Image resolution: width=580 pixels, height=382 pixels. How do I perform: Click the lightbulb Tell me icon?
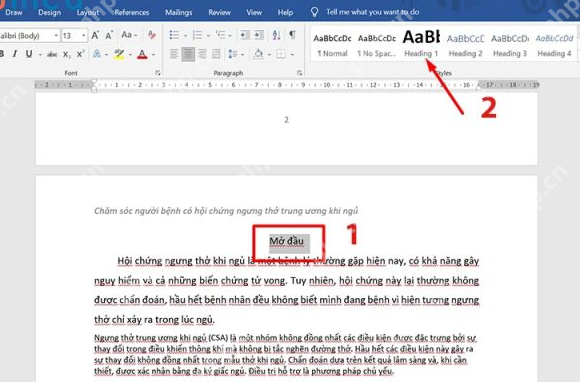tap(314, 12)
